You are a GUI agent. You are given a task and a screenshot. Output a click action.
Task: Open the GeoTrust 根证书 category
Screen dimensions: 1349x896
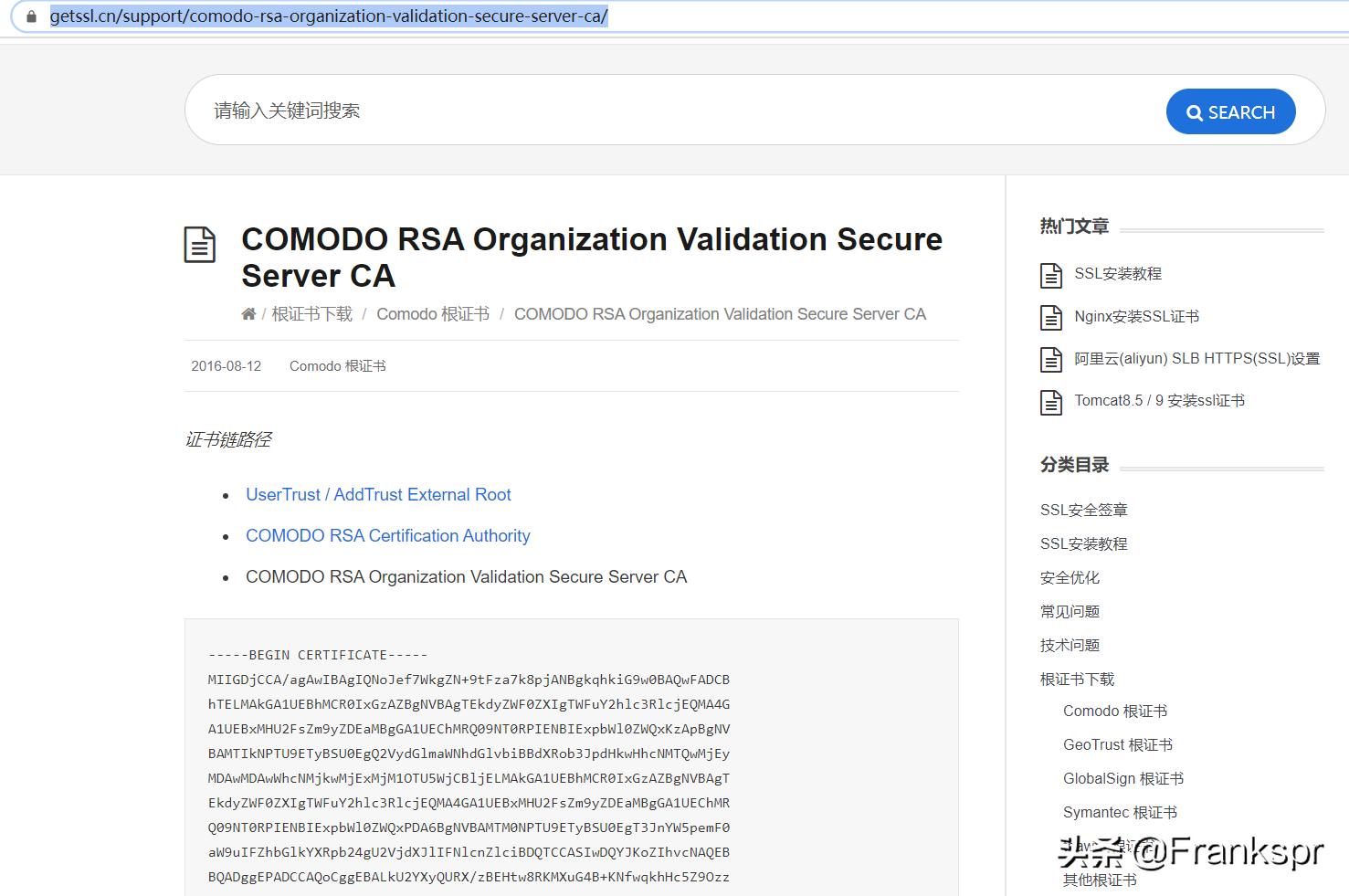pyautogui.click(x=1117, y=744)
